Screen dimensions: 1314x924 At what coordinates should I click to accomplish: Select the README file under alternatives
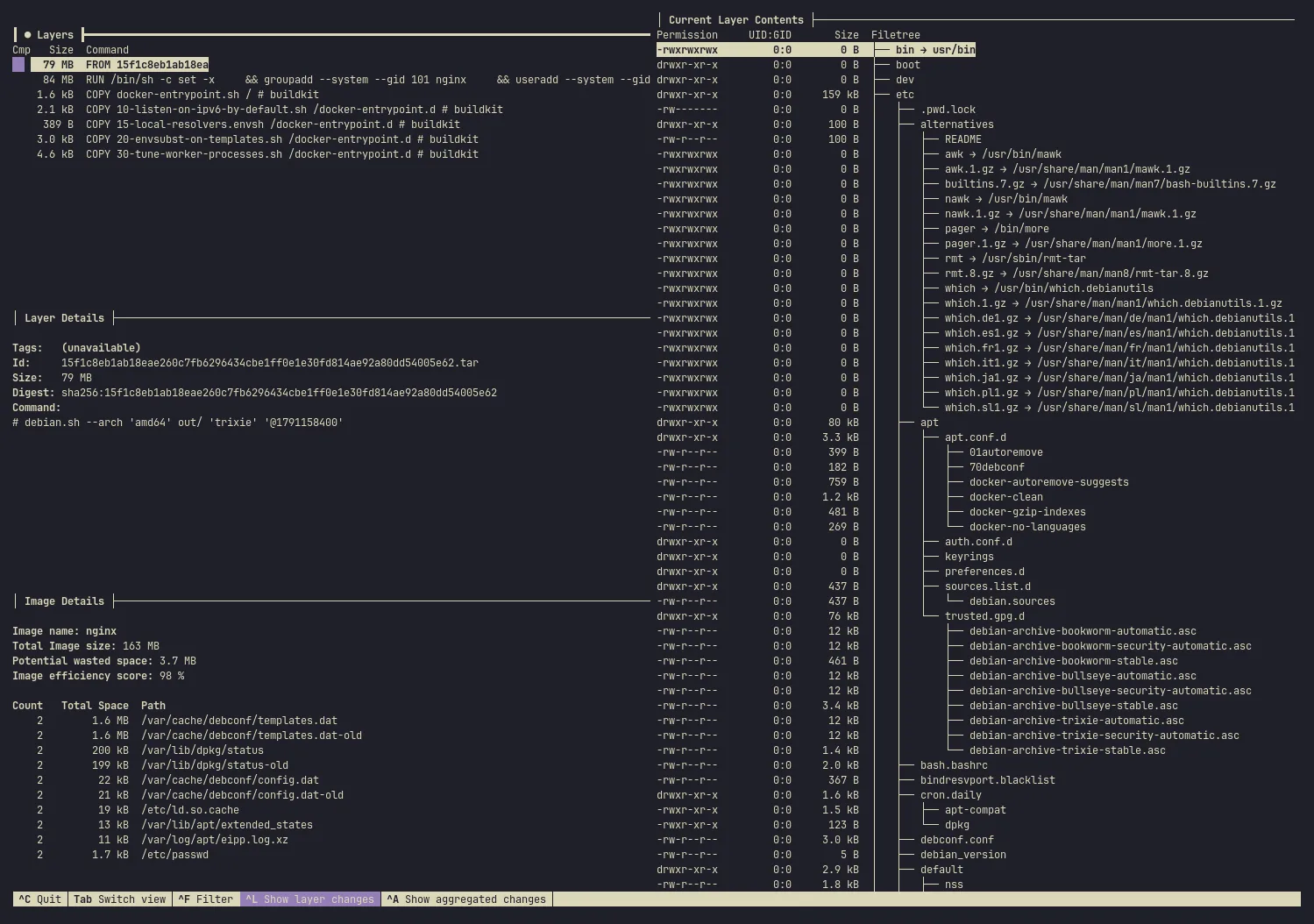click(963, 139)
